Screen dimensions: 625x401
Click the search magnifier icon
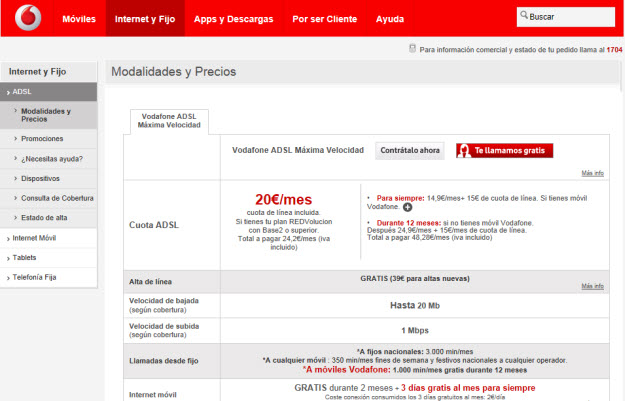[x=524, y=17]
